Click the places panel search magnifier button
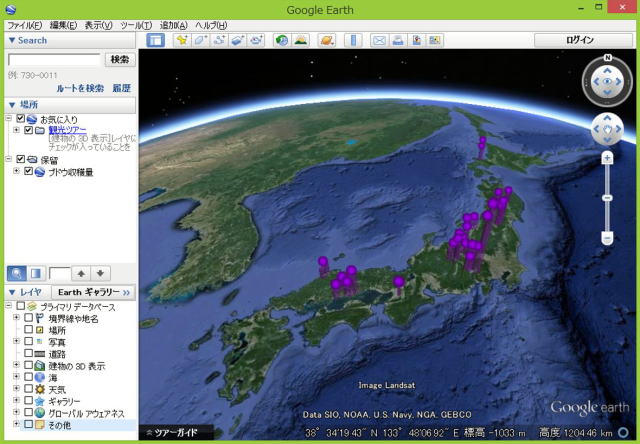 pyautogui.click(x=17, y=273)
